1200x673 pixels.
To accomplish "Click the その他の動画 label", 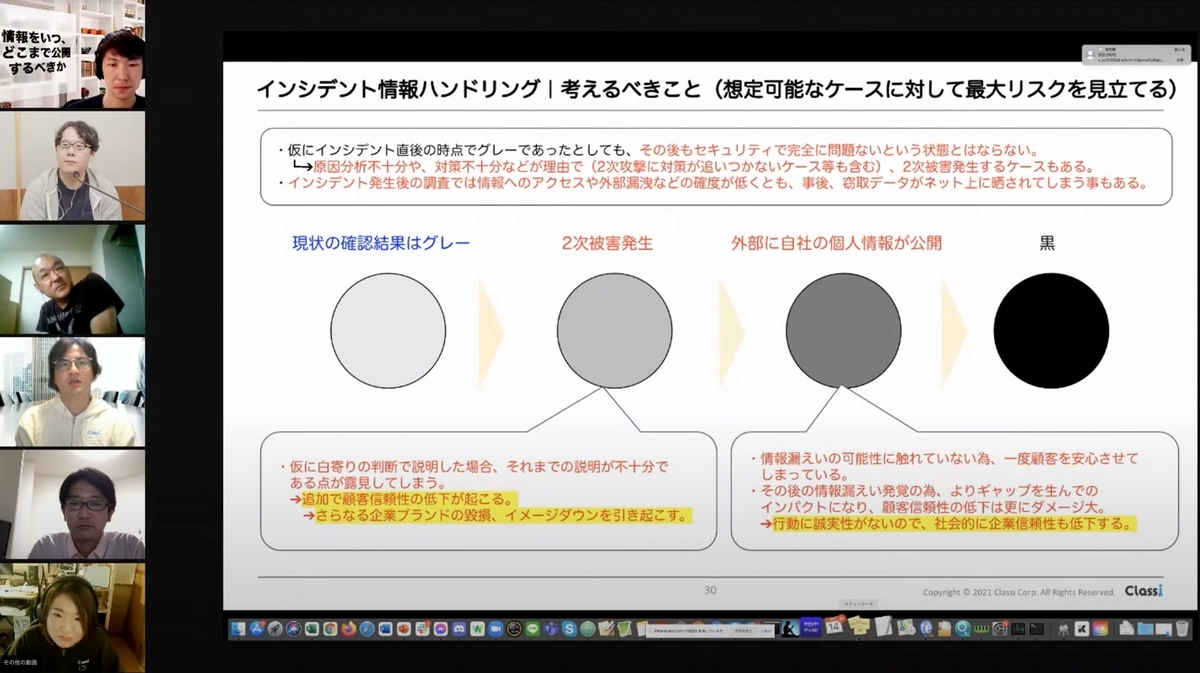I will (20, 663).
